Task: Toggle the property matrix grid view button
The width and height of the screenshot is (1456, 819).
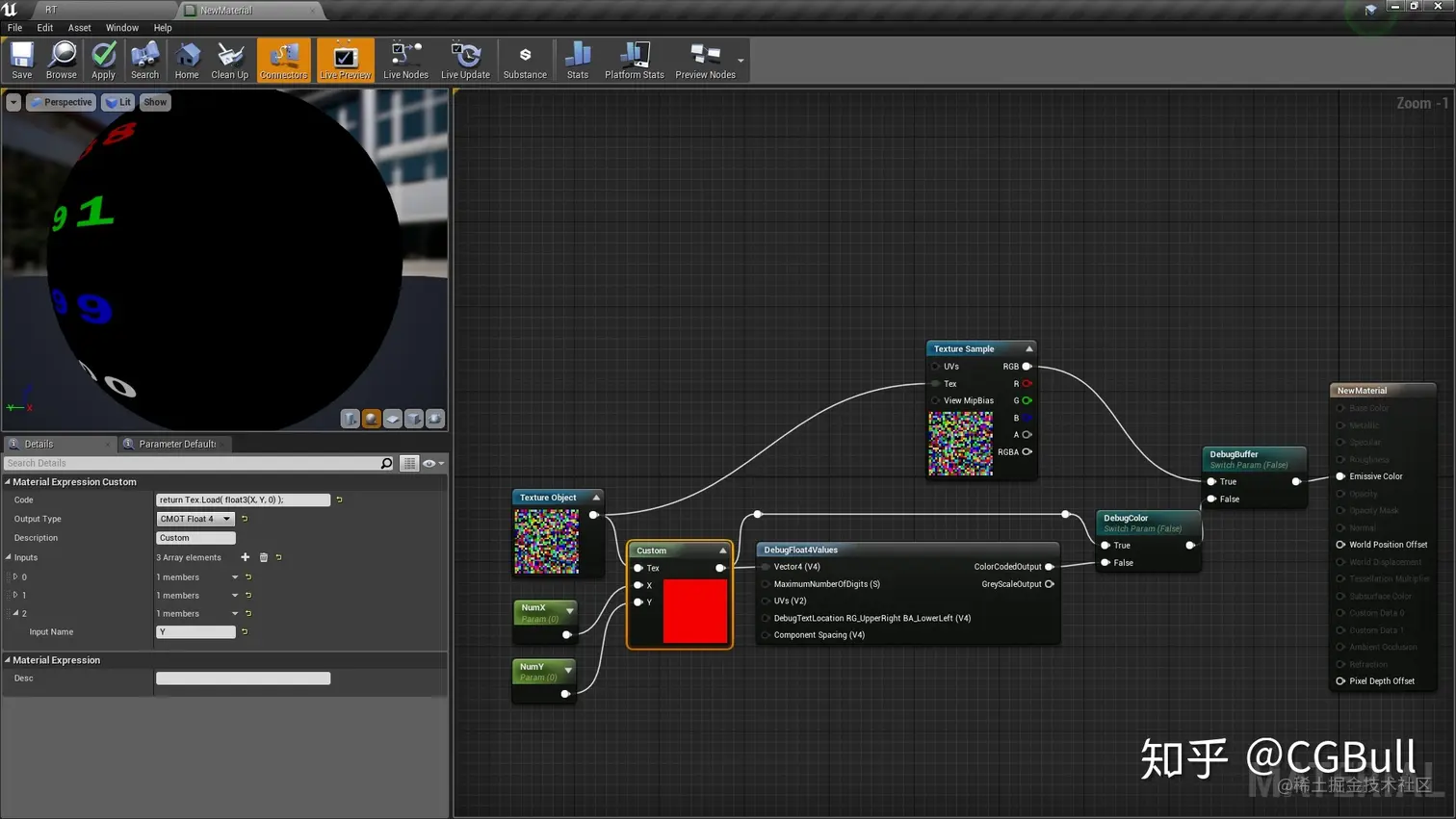Action: 409,463
